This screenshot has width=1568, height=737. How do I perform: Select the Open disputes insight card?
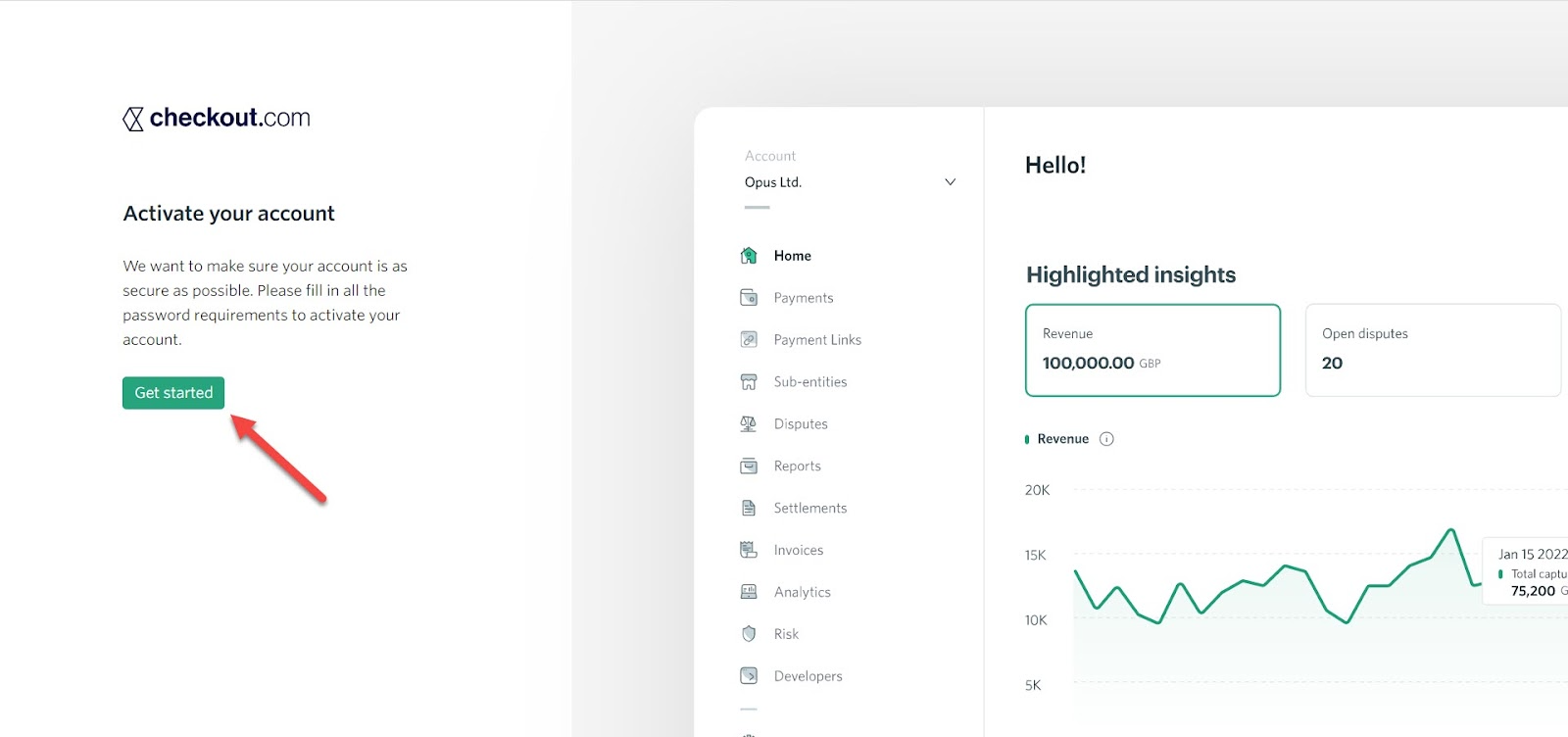1433,350
